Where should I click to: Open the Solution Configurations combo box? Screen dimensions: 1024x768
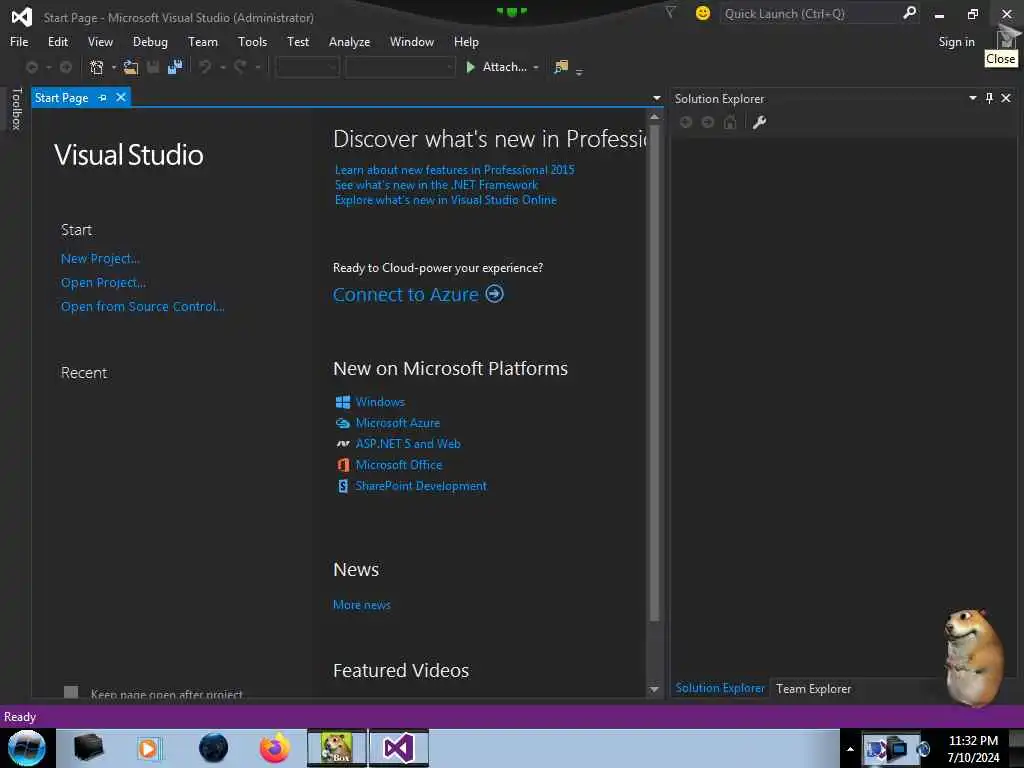307,67
